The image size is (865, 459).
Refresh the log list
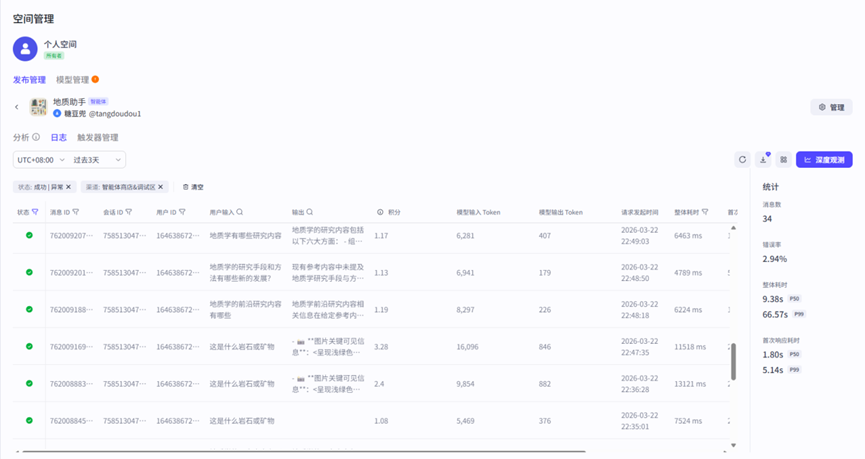tap(743, 159)
